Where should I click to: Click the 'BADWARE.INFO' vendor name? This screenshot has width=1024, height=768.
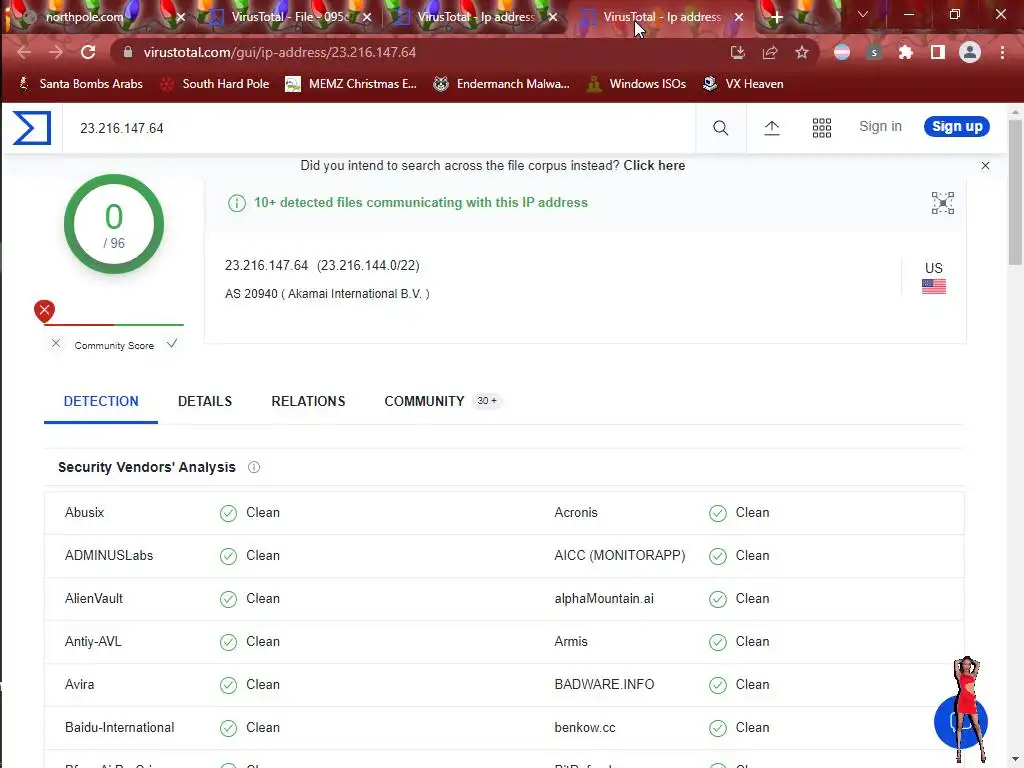pos(604,684)
